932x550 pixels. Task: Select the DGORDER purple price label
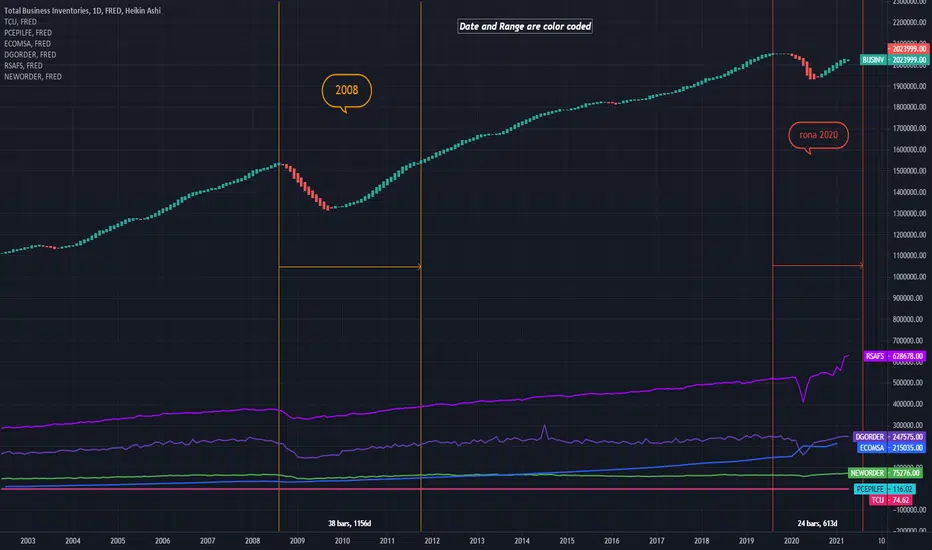pyautogui.click(x=889, y=437)
